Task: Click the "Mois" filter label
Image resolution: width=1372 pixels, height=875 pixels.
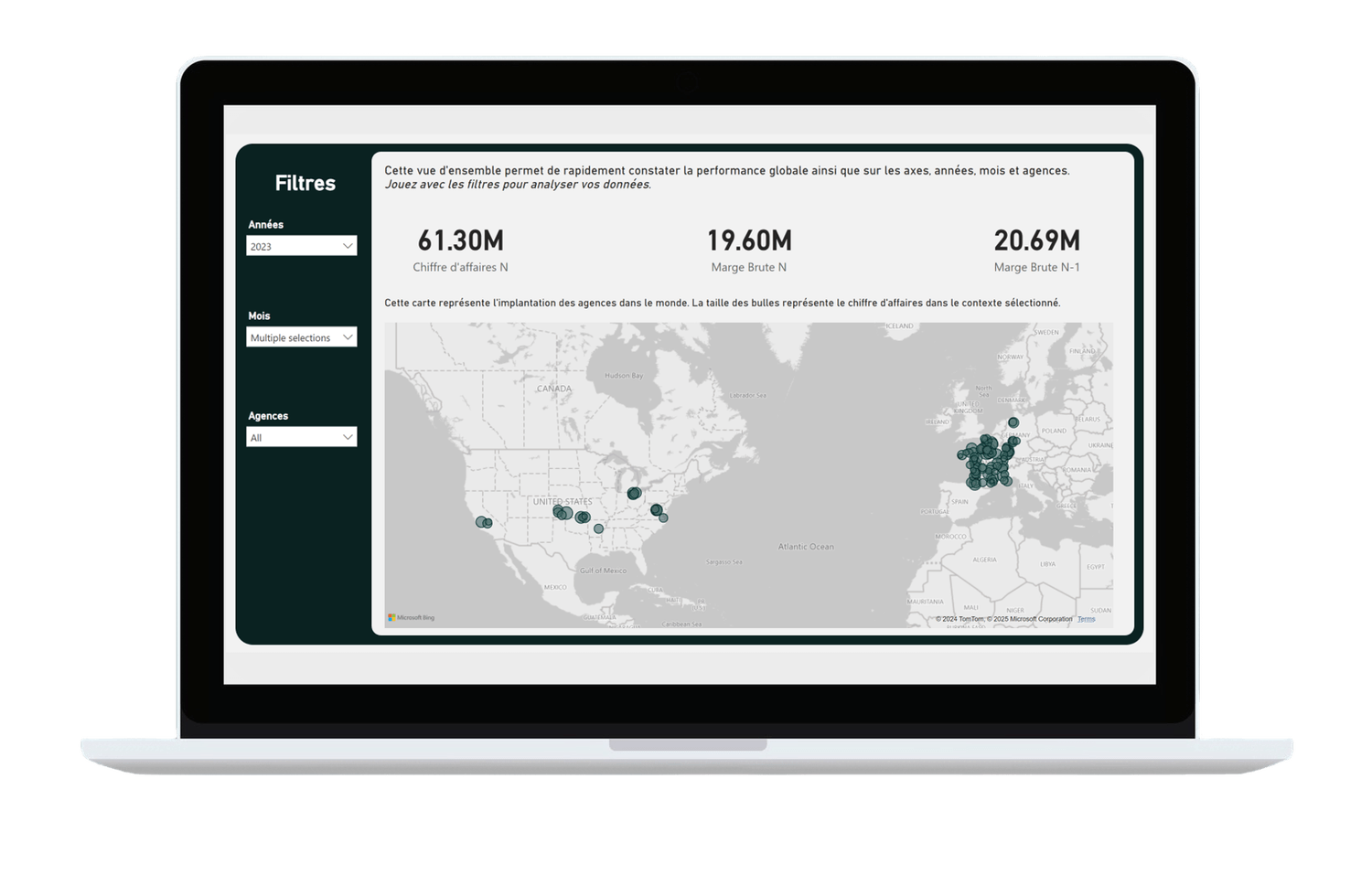Action: [x=259, y=315]
